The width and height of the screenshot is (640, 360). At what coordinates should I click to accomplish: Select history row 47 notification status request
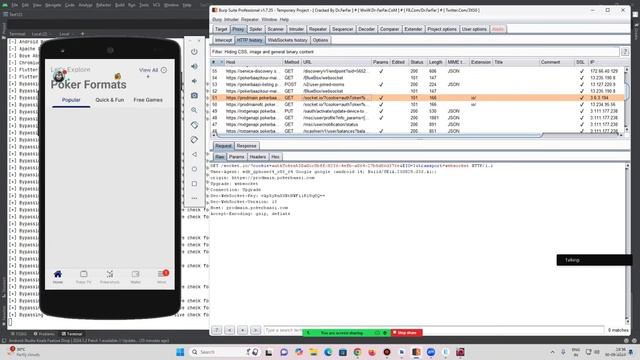point(416,124)
